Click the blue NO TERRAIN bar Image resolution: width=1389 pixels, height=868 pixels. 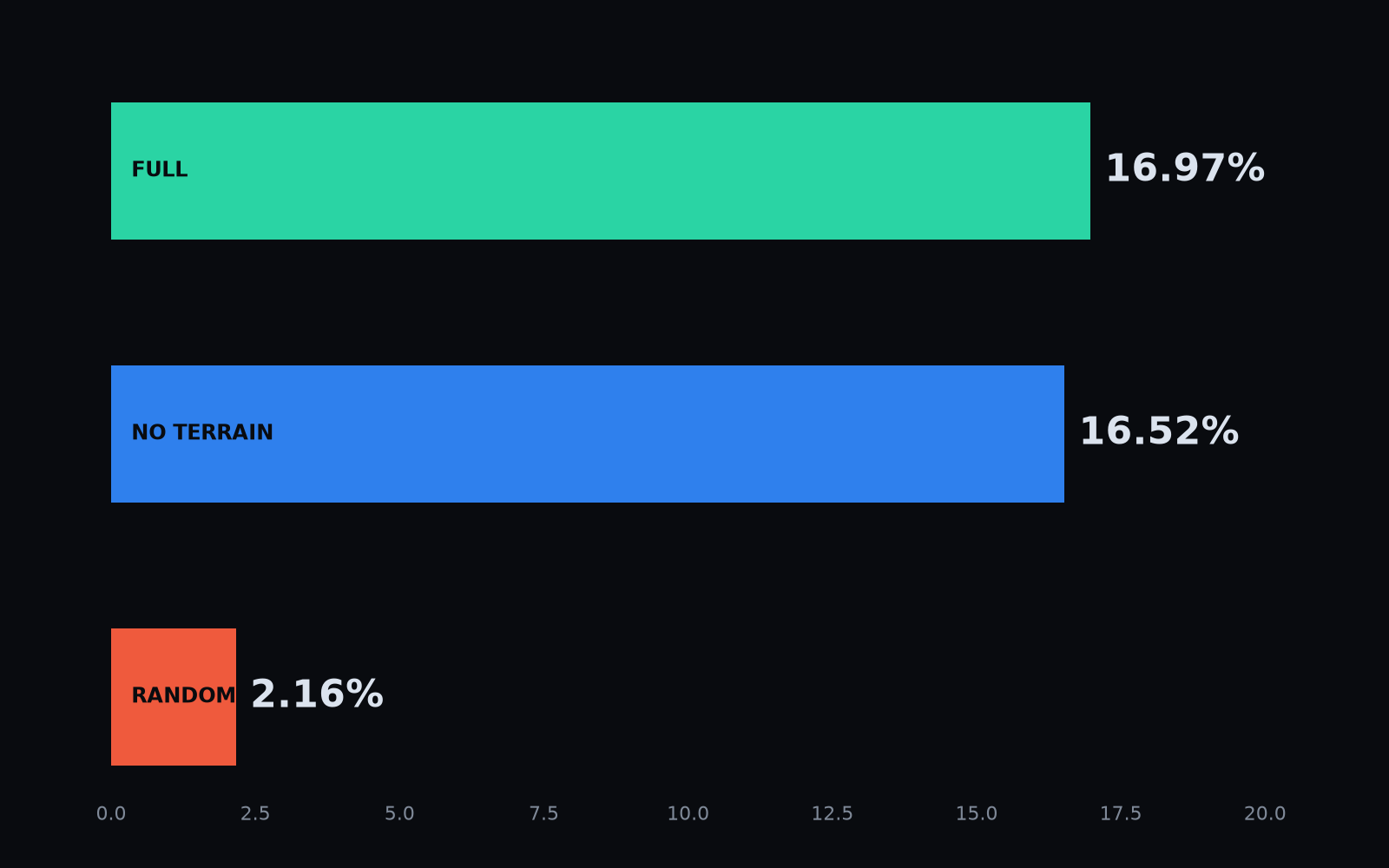click(x=588, y=434)
